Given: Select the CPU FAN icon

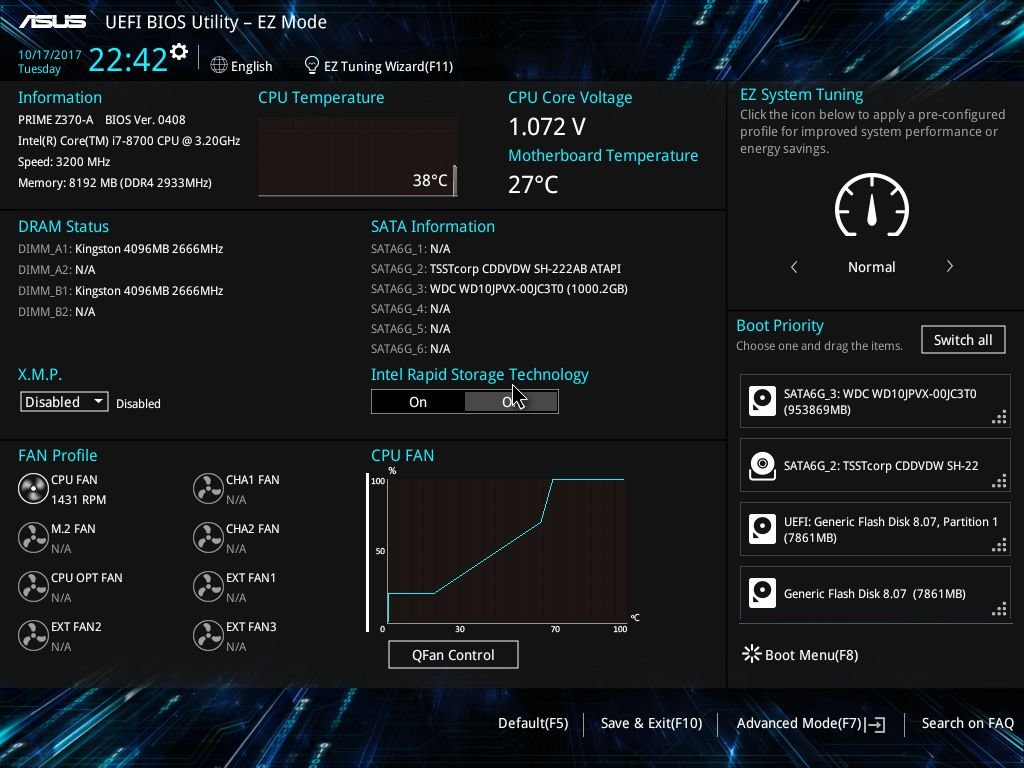Looking at the screenshot, I should [33, 488].
